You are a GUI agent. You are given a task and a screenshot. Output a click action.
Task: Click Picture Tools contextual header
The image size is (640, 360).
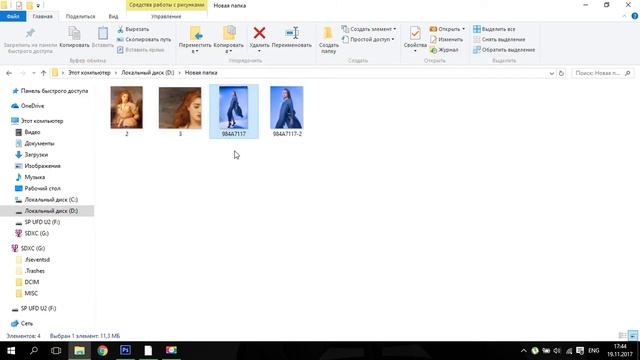tap(167, 5)
